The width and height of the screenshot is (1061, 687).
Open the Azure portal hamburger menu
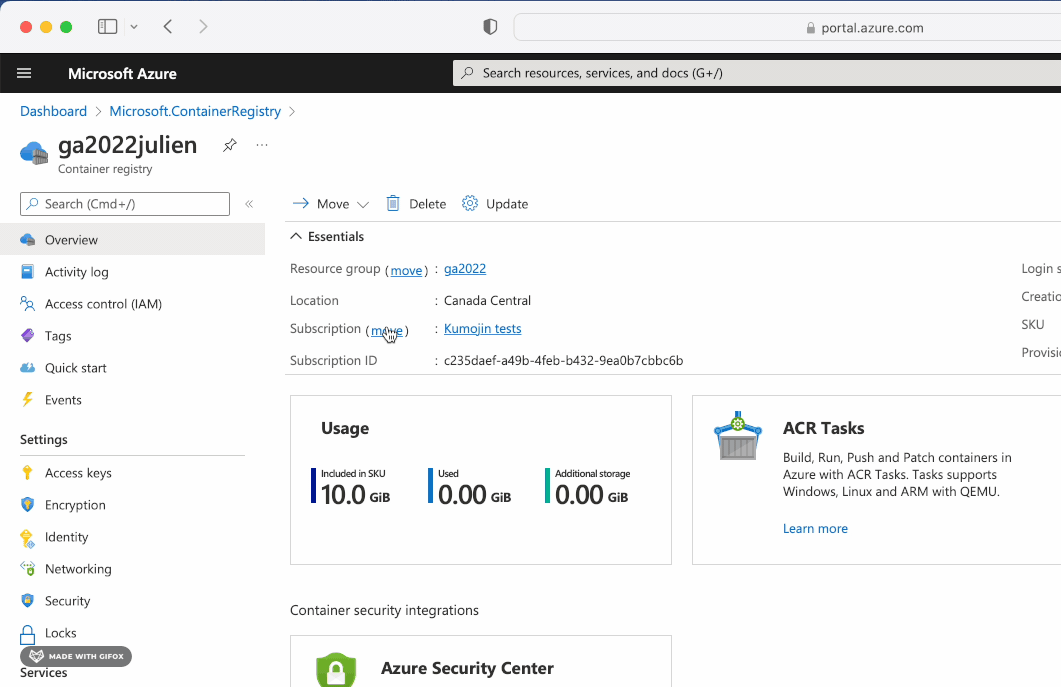24,73
